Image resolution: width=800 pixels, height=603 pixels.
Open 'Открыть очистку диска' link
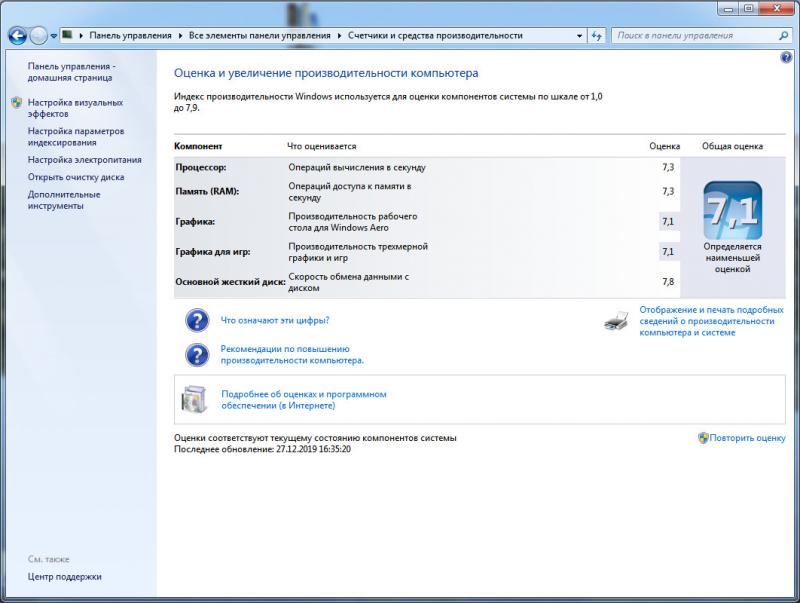point(76,177)
